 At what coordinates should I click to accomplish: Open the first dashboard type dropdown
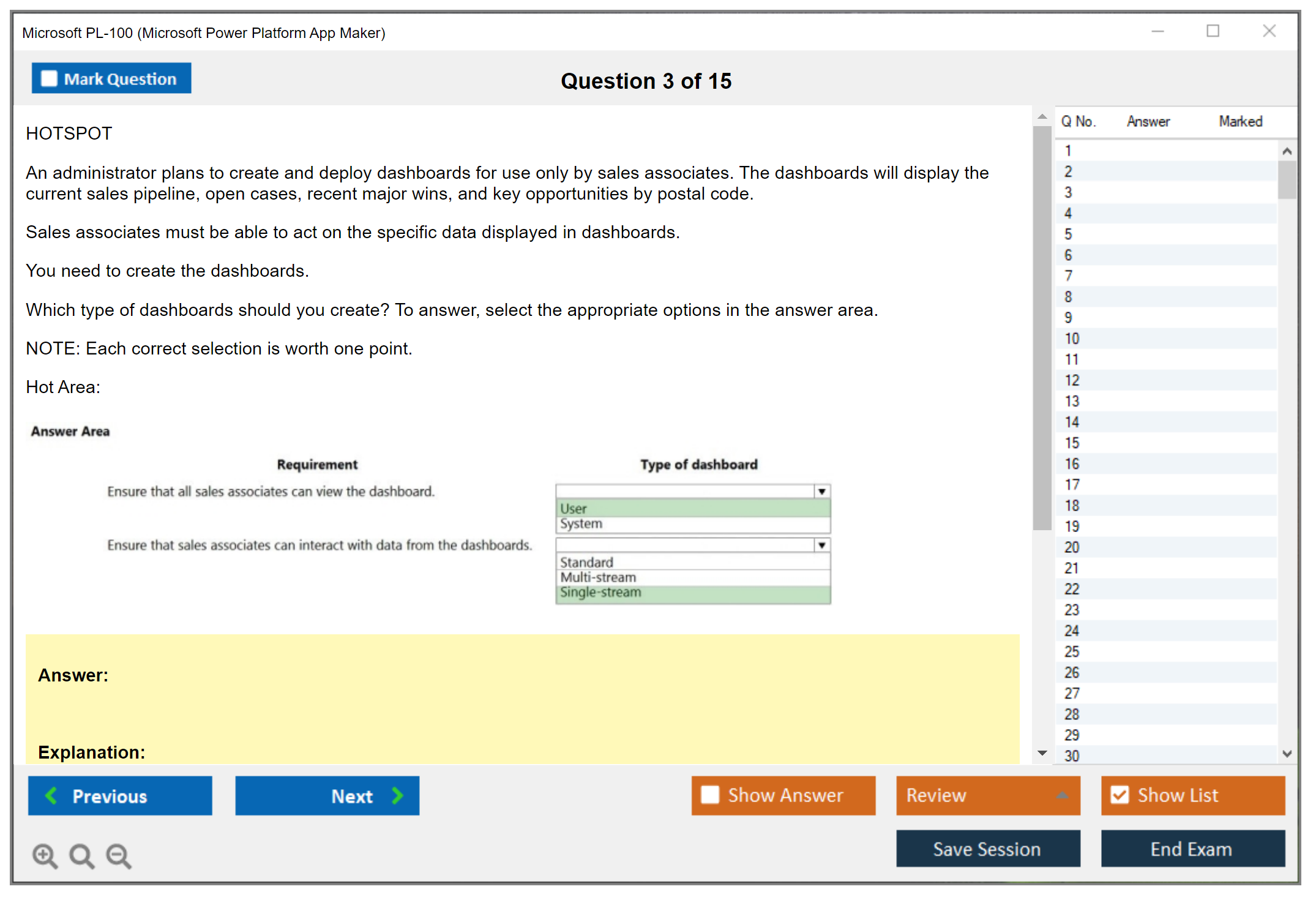[x=821, y=491]
